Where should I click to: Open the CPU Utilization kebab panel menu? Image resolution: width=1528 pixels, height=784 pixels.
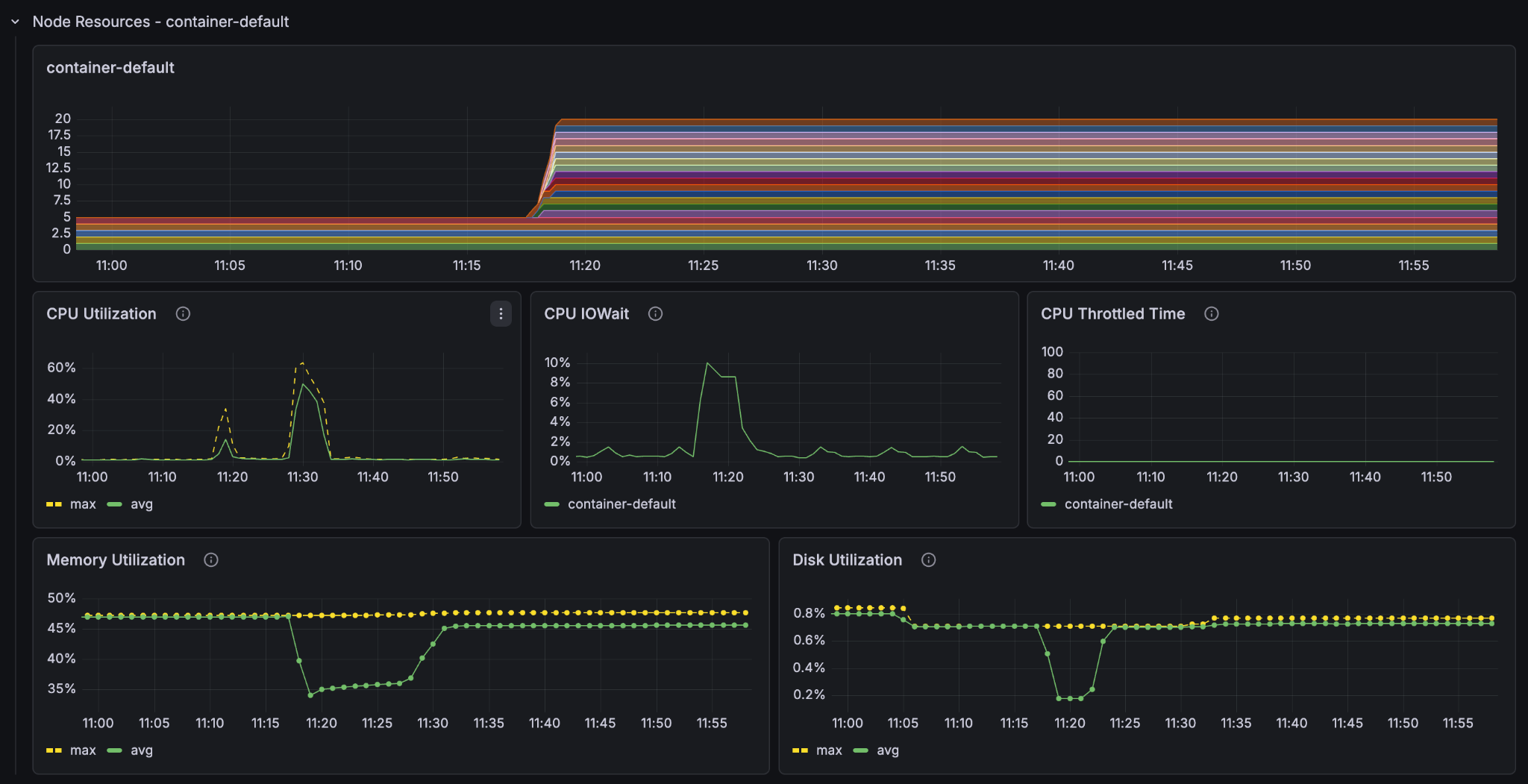pos(501,314)
